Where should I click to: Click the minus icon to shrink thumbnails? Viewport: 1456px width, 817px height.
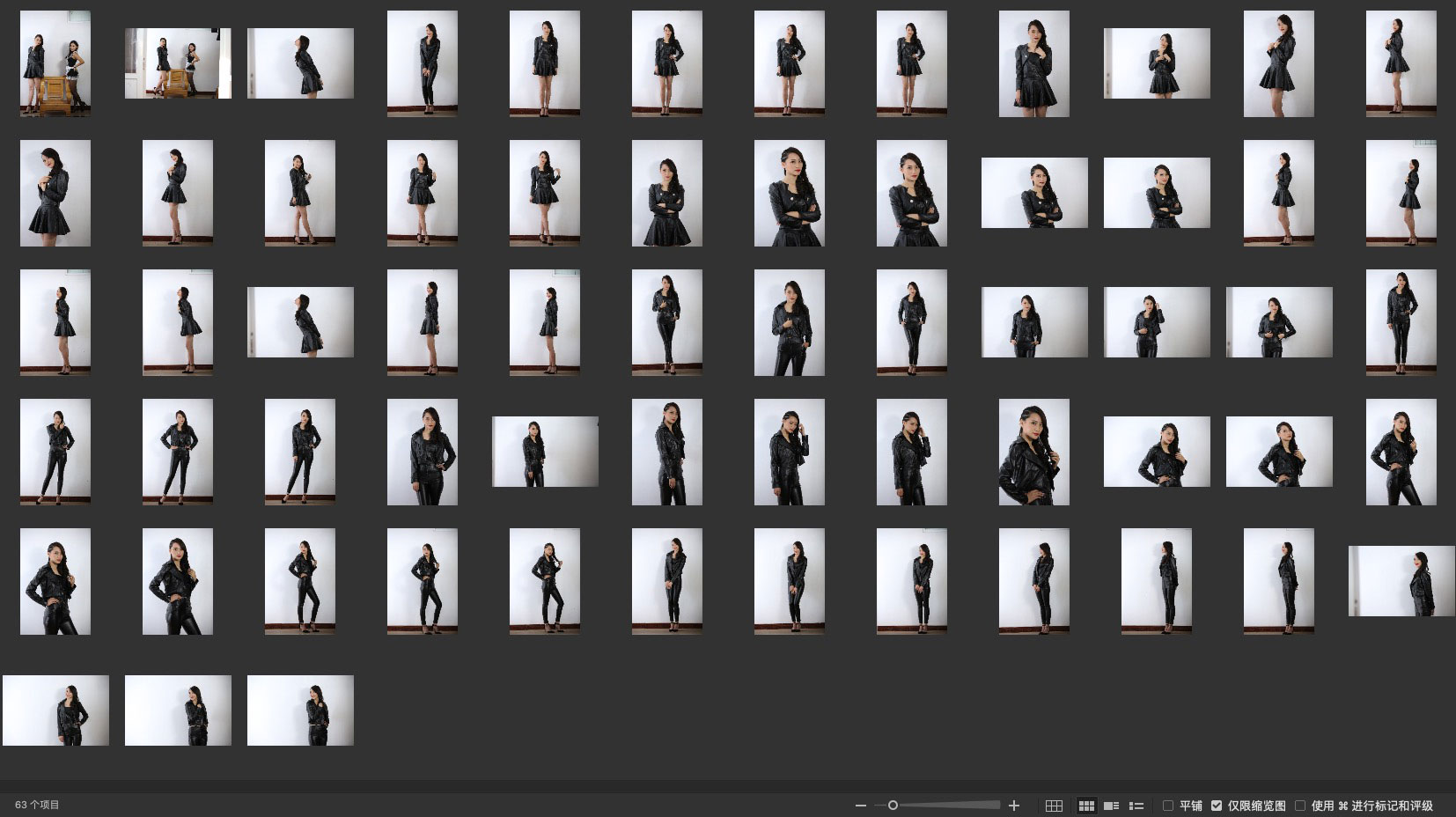pos(860,806)
